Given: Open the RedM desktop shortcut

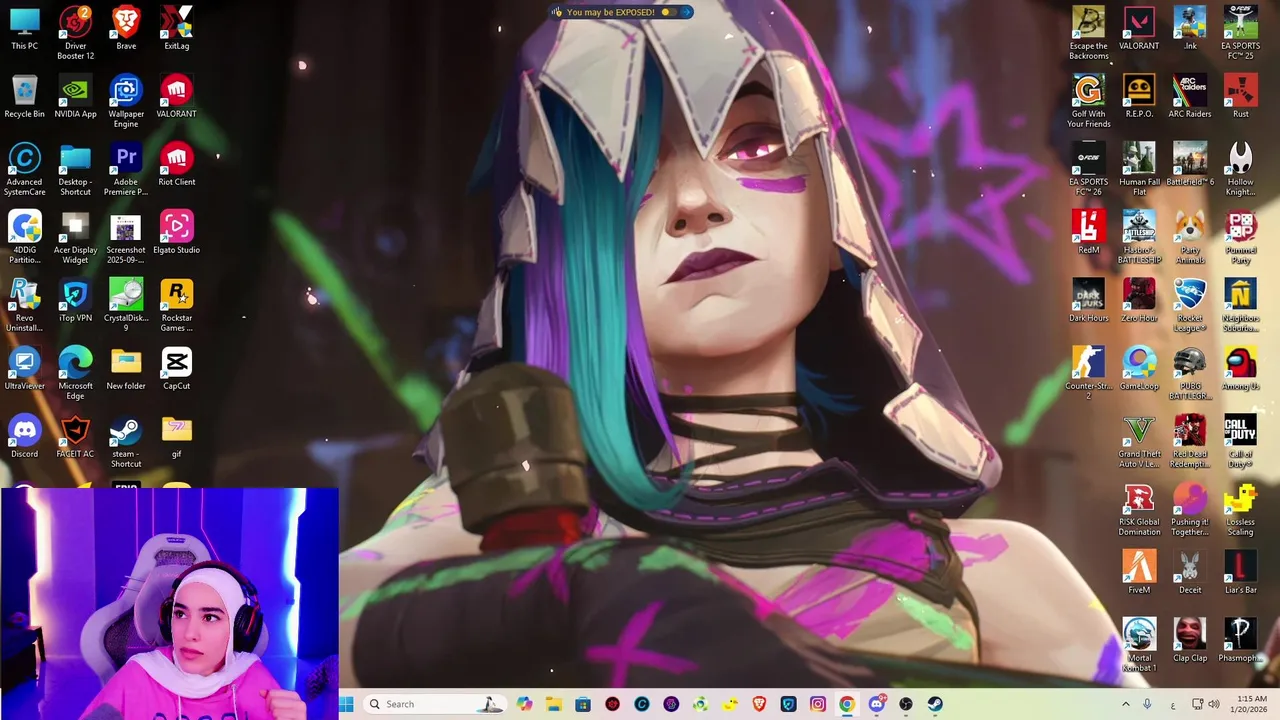Looking at the screenshot, I should pyautogui.click(x=1089, y=233).
